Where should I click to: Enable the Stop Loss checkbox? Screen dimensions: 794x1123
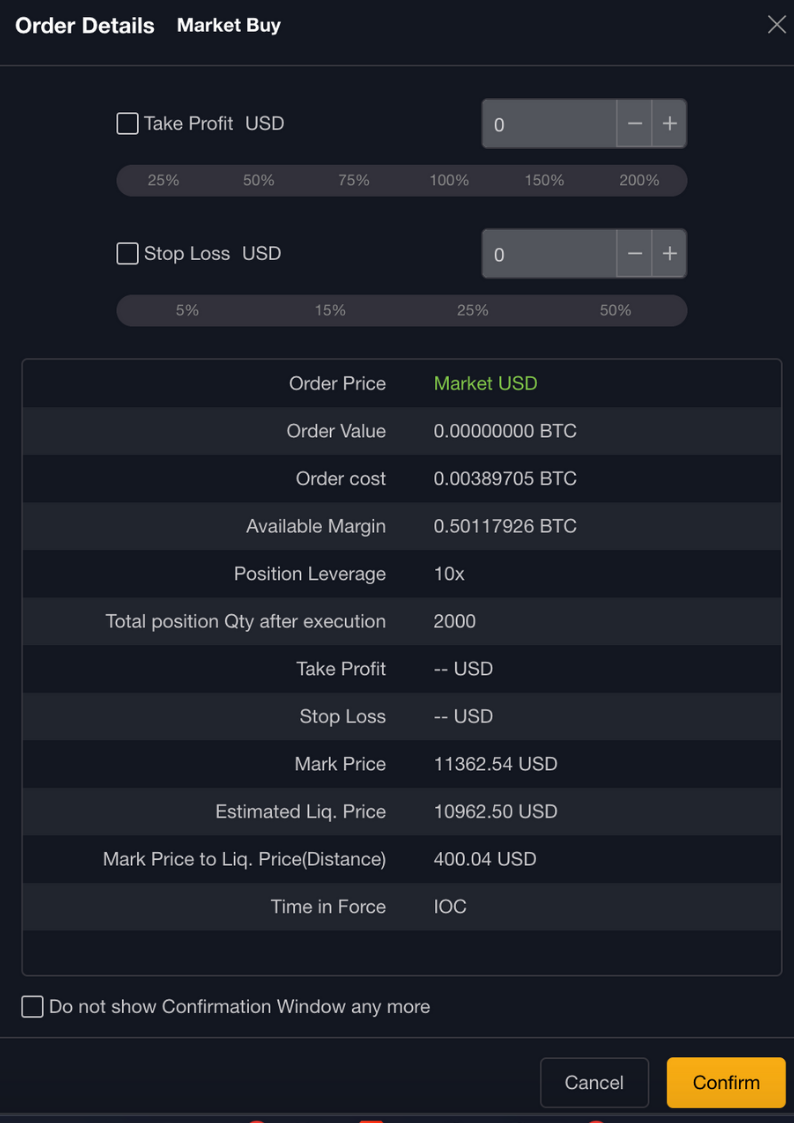[128, 254]
